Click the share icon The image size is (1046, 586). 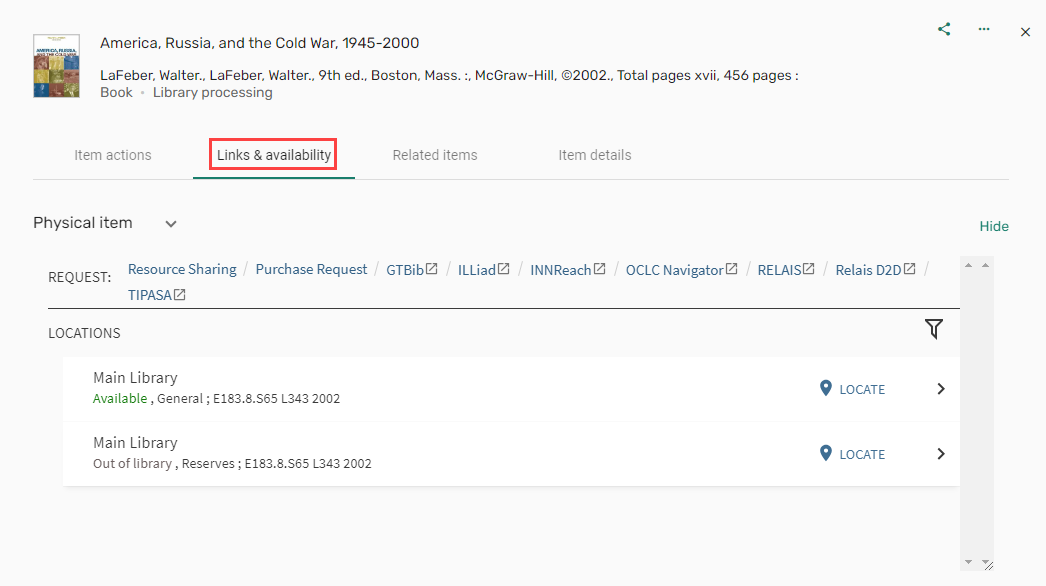[944, 29]
